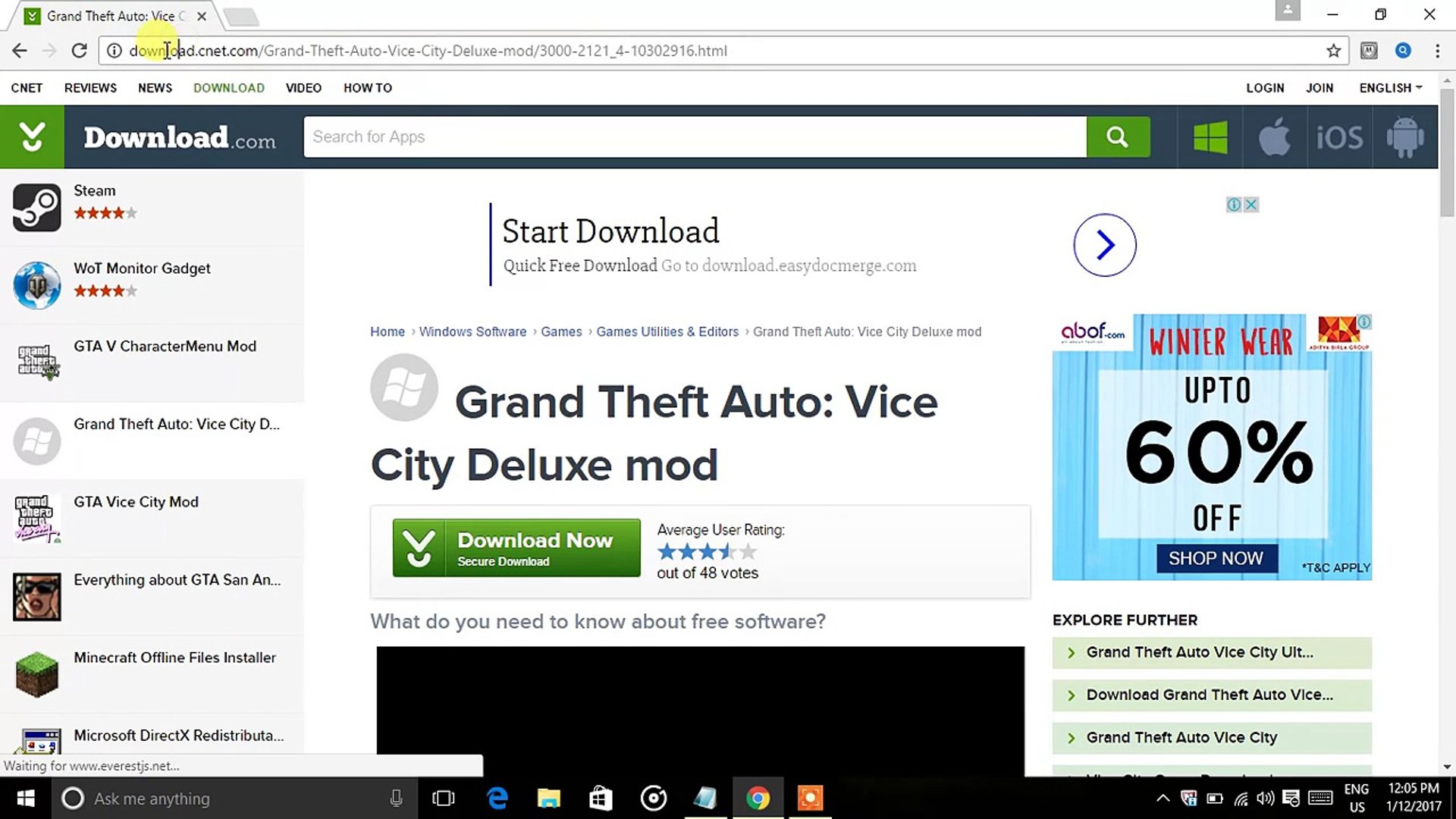This screenshot has height=819, width=1456.
Task: Click the Start Download arrow button
Action: click(1105, 244)
